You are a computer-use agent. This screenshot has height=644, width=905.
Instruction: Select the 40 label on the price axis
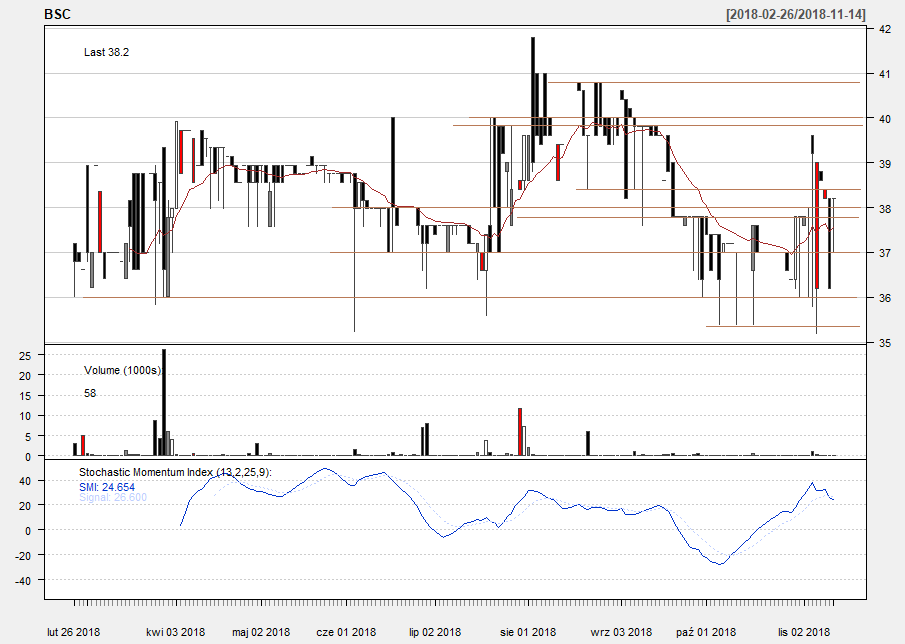pos(884,119)
